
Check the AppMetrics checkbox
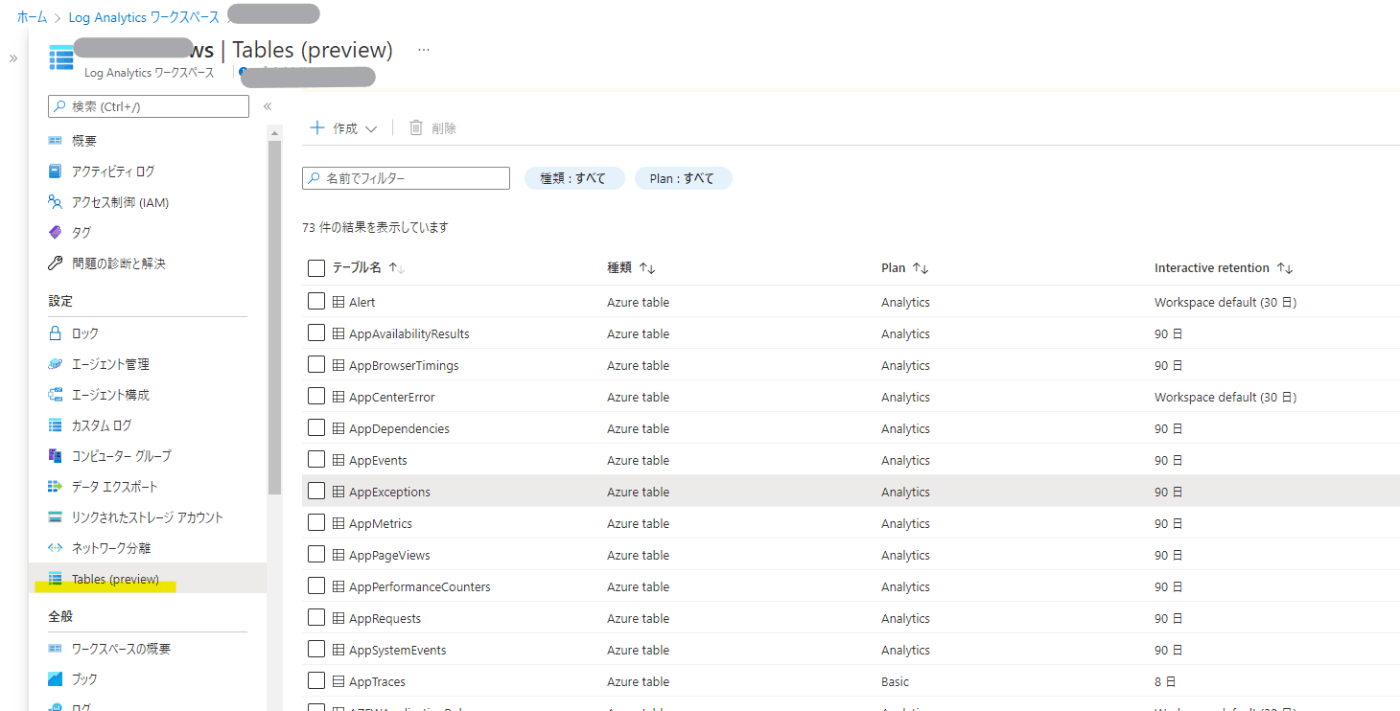click(316, 523)
